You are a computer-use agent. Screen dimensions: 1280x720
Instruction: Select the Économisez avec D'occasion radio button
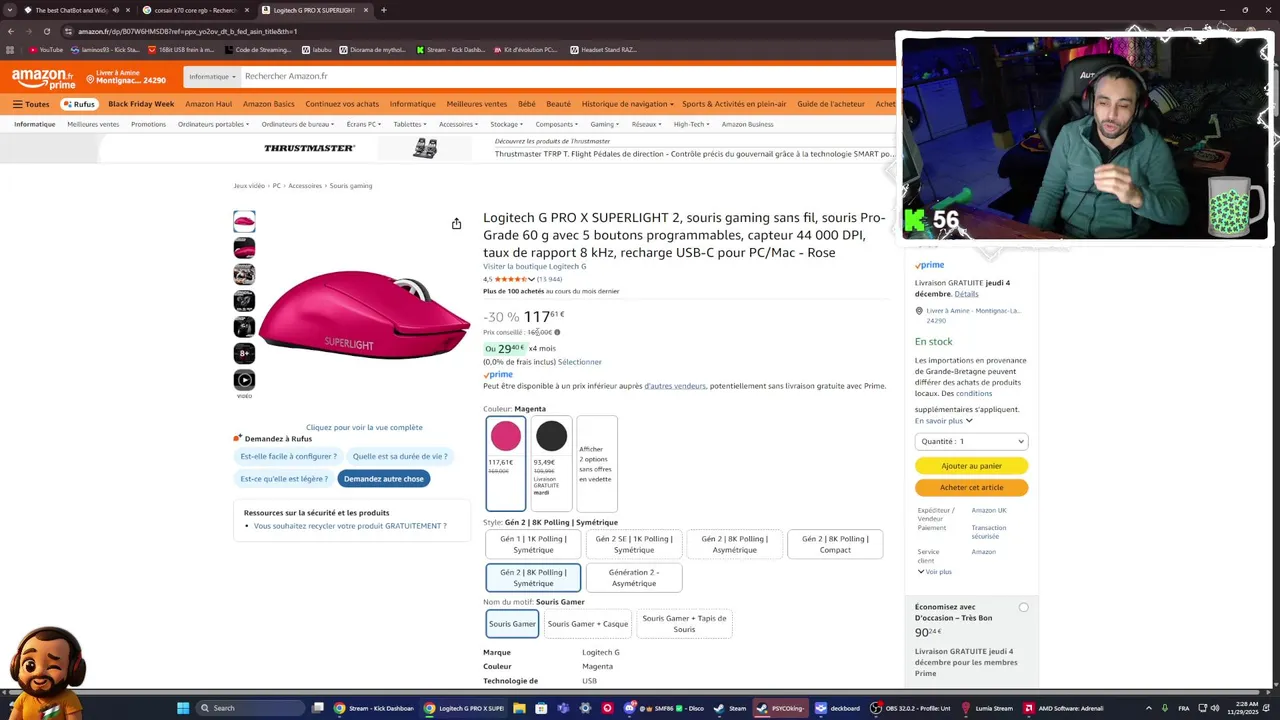tap(1023, 607)
